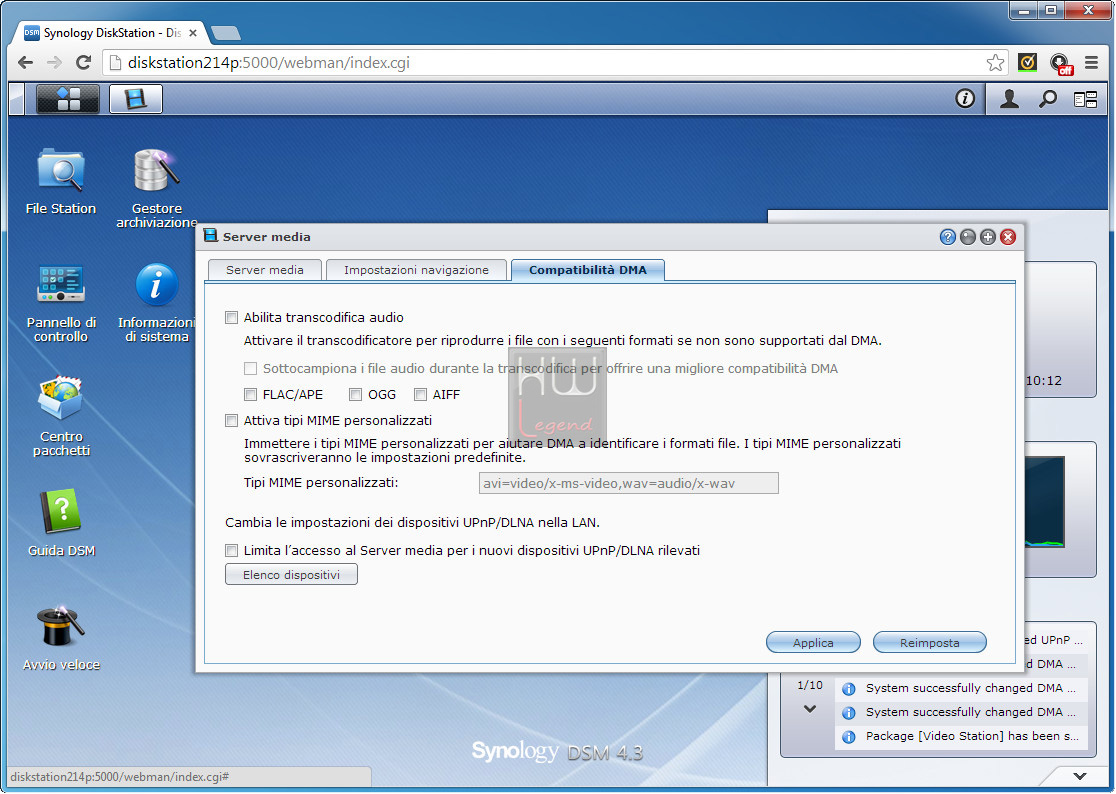Toggle widgets panel icon
Image resolution: width=1116 pixels, height=794 pixels.
[x=1085, y=100]
